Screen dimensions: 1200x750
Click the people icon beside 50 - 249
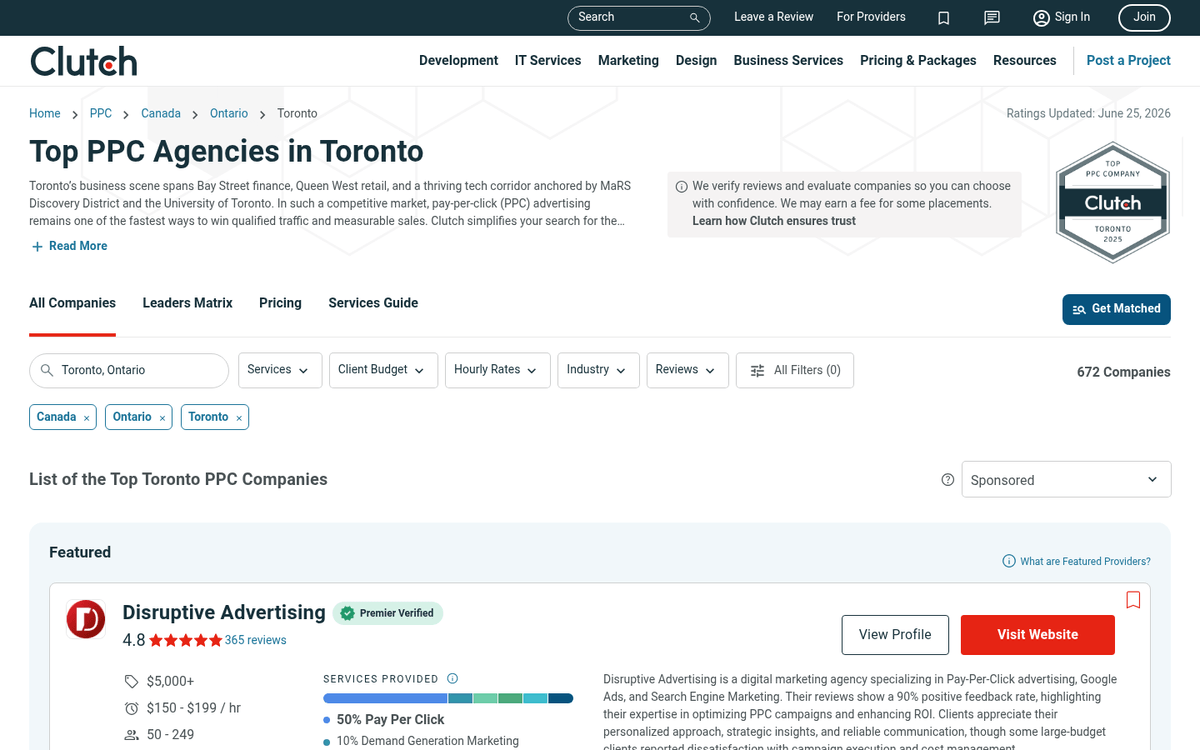tap(131, 735)
